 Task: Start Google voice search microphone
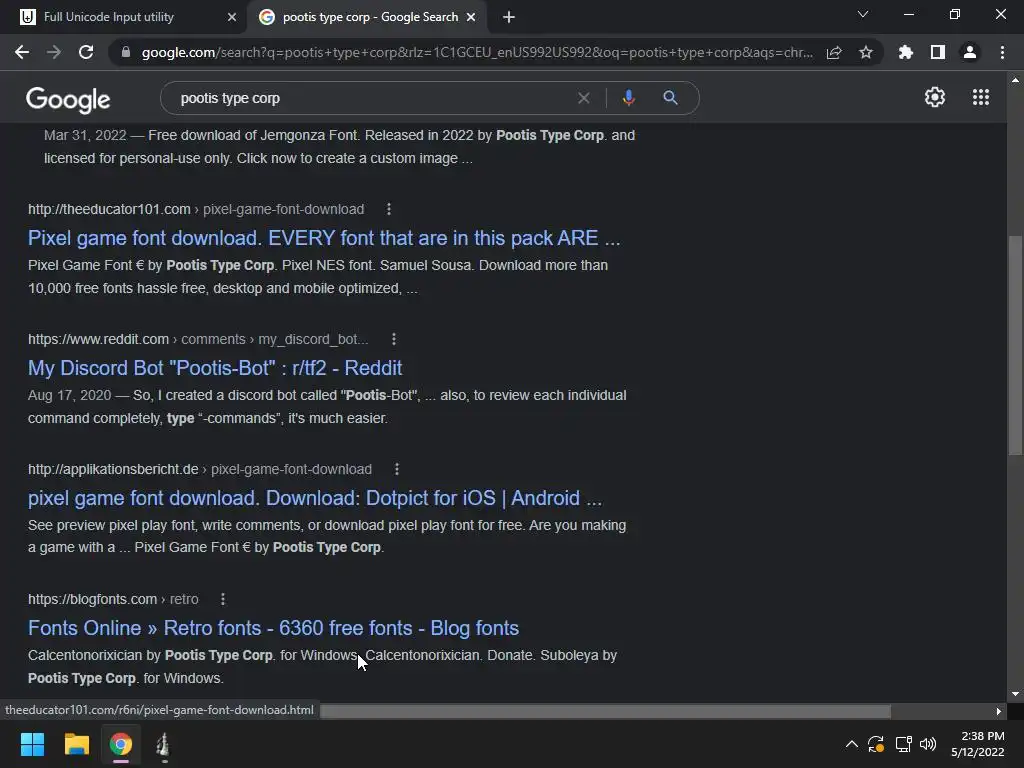click(628, 98)
